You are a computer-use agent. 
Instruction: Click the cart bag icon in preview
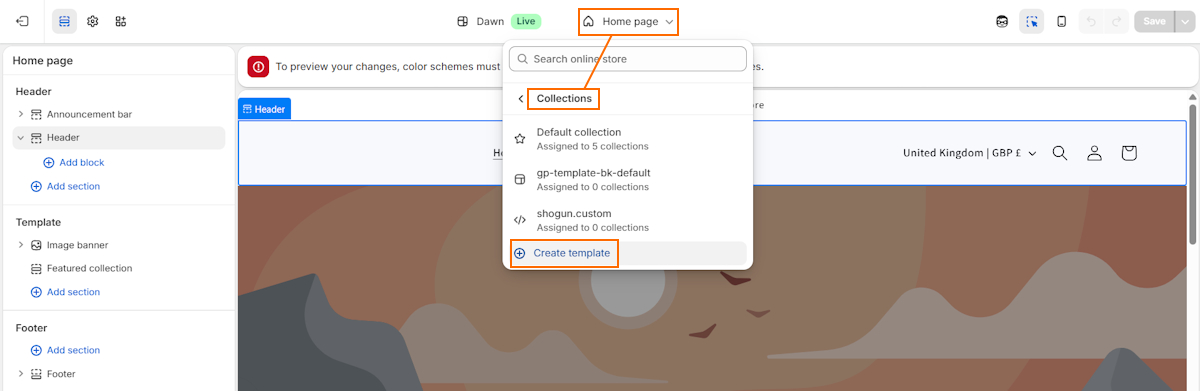pos(1129,153)
